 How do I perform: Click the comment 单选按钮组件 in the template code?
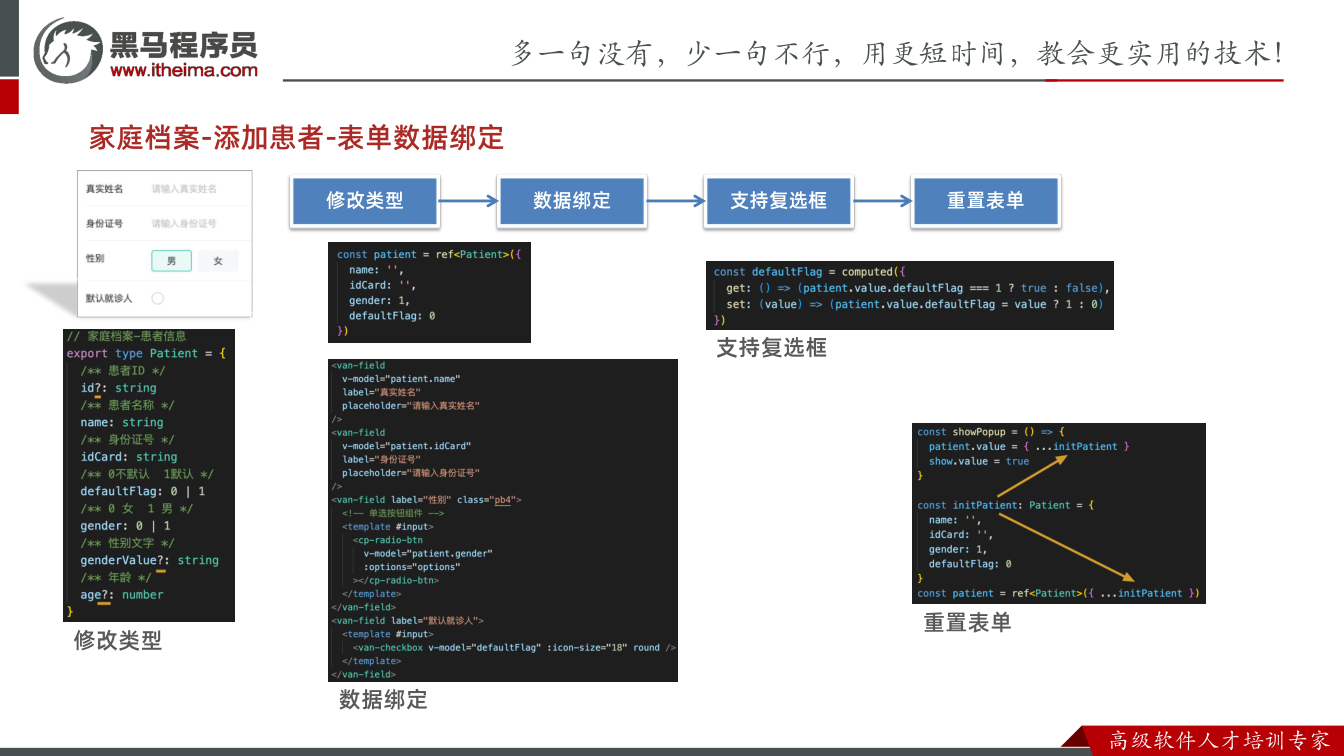[393, 513]
